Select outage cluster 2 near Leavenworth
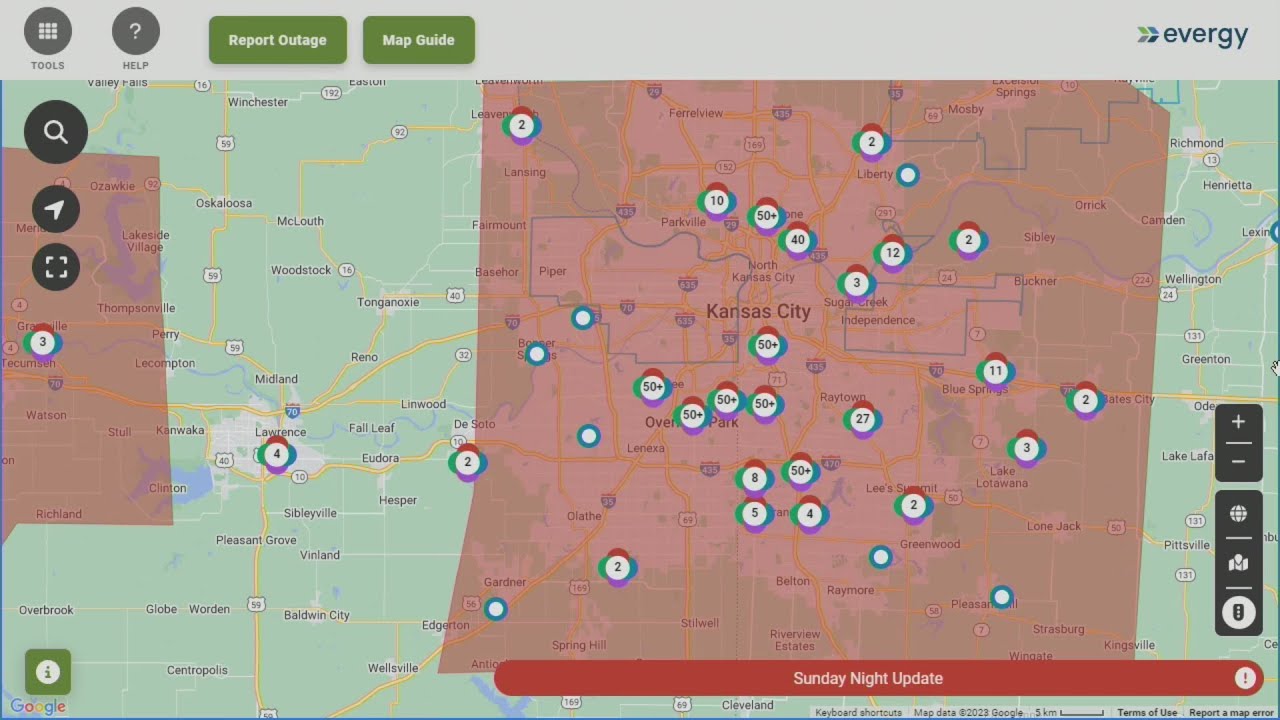1280x720 pixels. tap(521, 126)
